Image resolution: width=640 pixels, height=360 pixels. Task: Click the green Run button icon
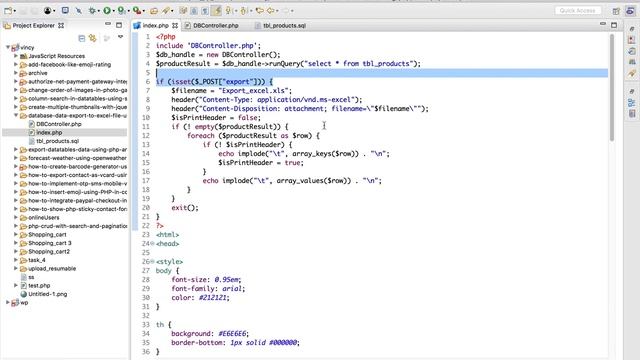[107, 11]
